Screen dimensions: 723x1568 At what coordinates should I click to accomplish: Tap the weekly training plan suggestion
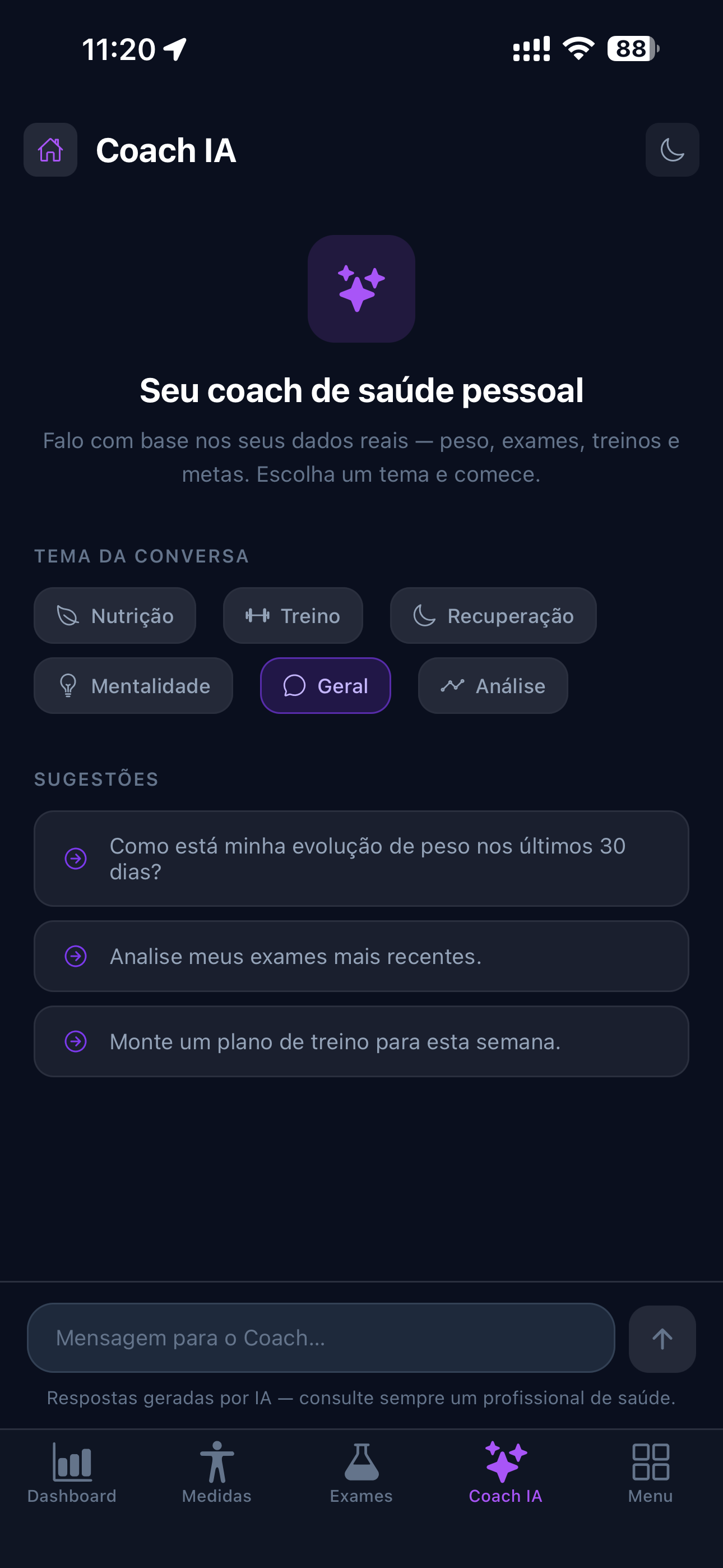361,1041
